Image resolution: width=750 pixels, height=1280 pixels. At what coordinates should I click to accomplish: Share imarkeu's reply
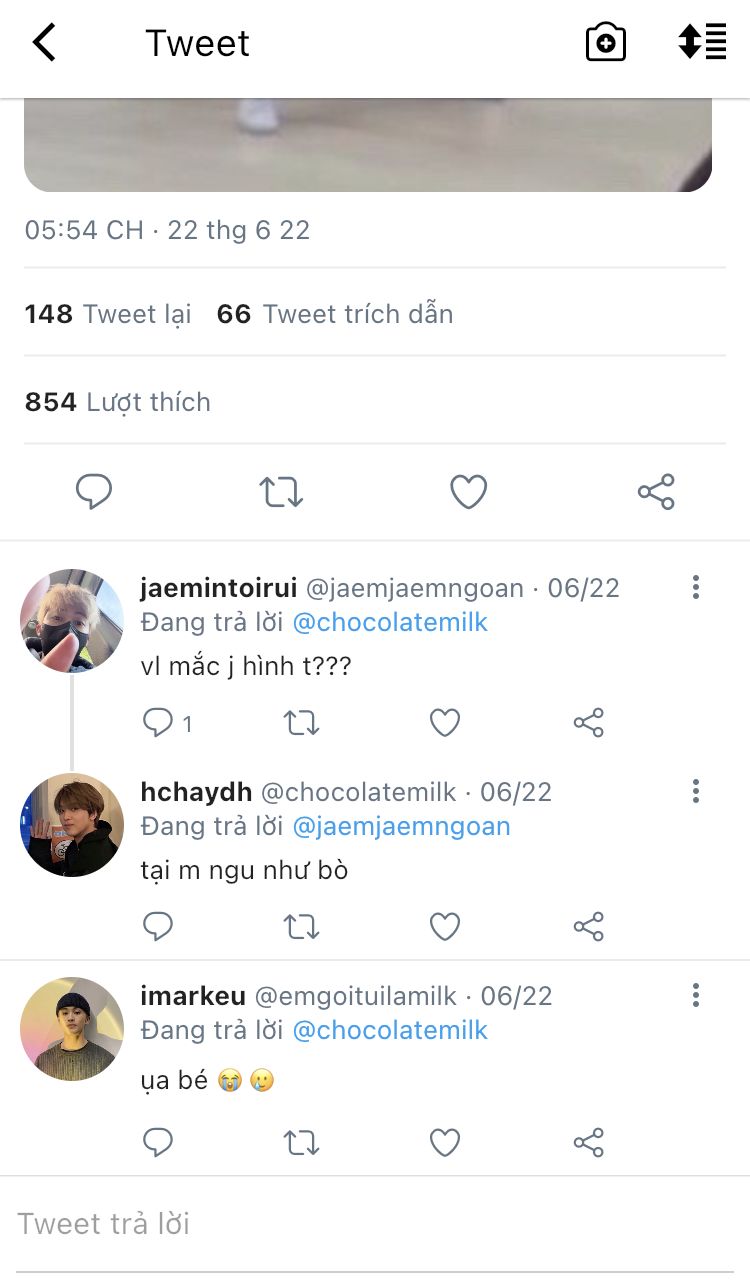(x=589, y=1142)
